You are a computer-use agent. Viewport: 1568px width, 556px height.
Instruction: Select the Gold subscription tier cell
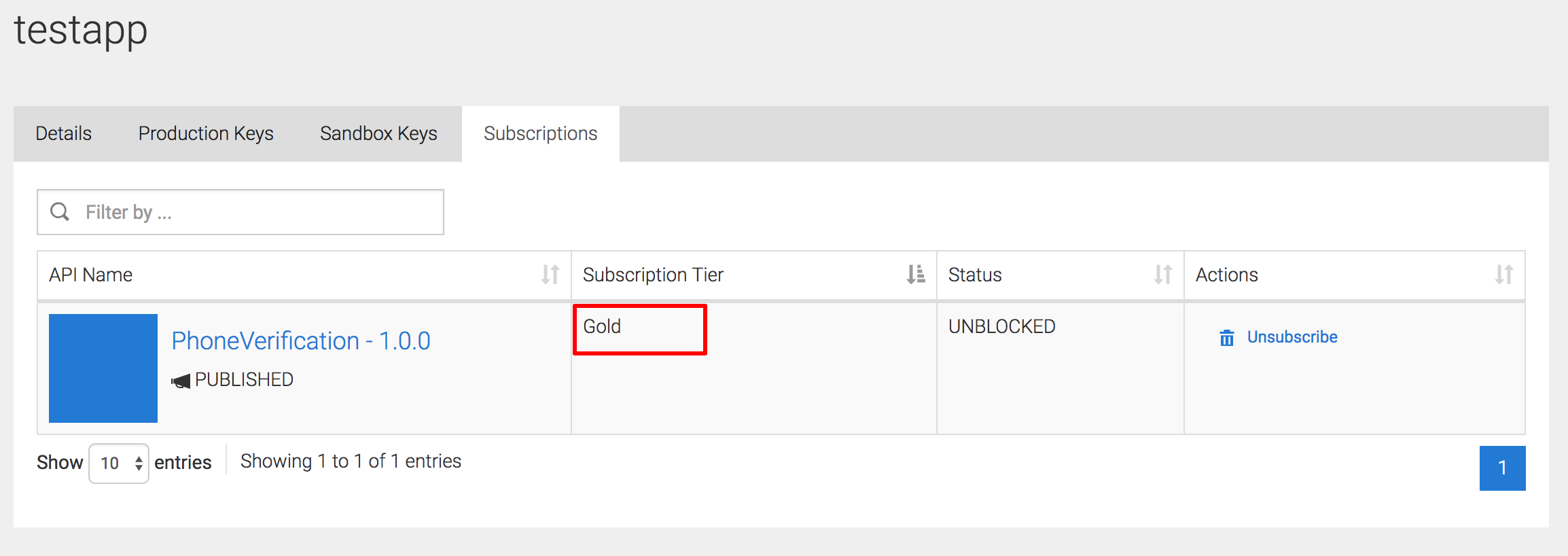click(x=639, y=328)
